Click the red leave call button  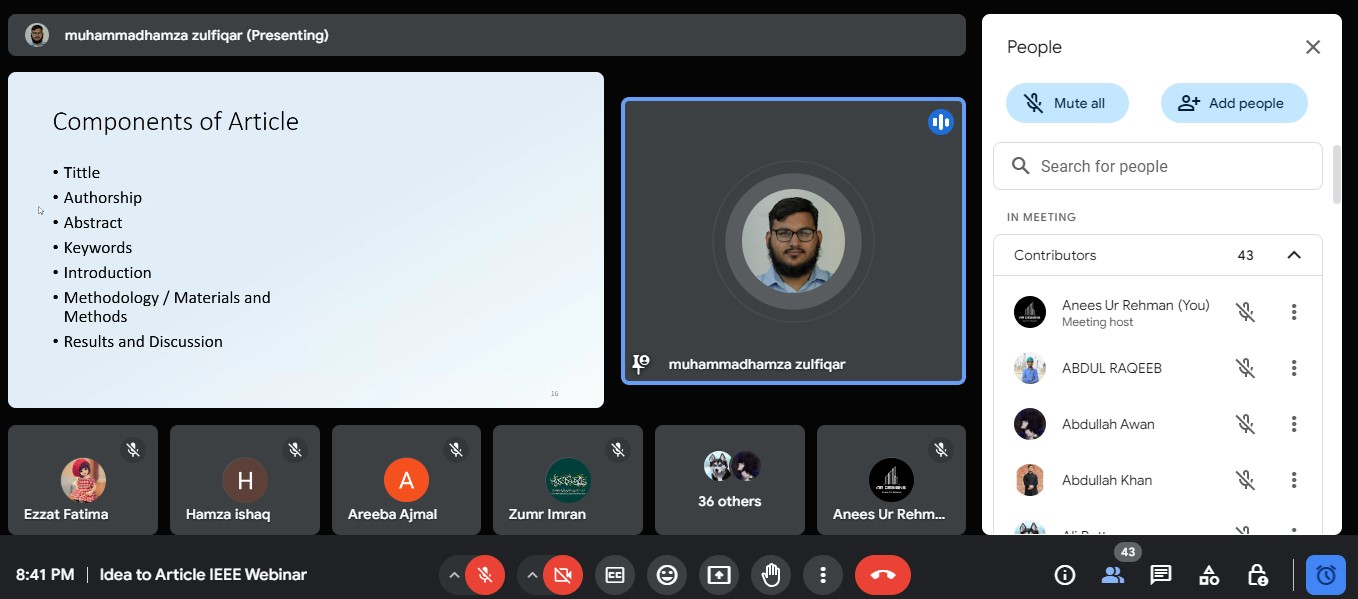[x=882, y=575]
